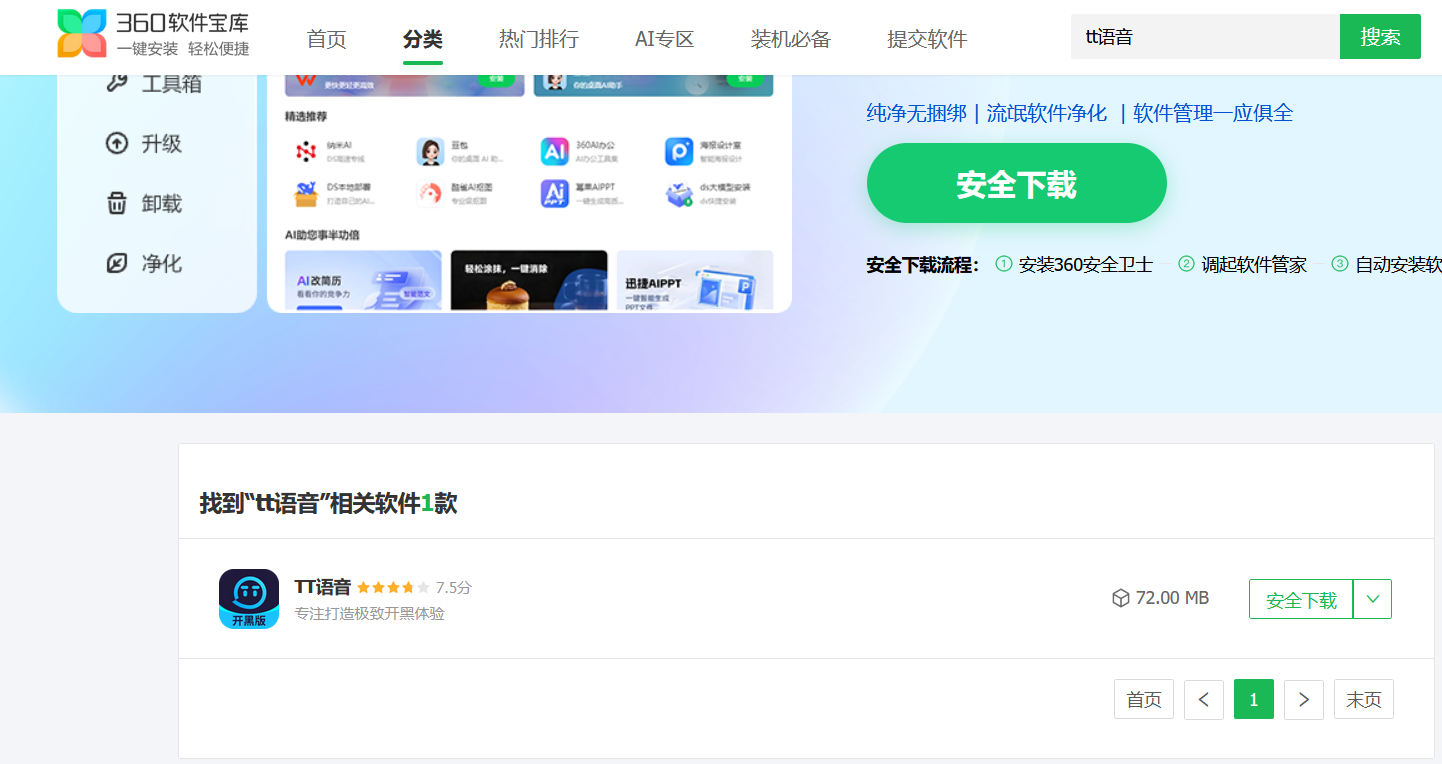This screenshot has height=764, width=1442.
Task: Click the 净化 leaf icon
Action: 117,263
